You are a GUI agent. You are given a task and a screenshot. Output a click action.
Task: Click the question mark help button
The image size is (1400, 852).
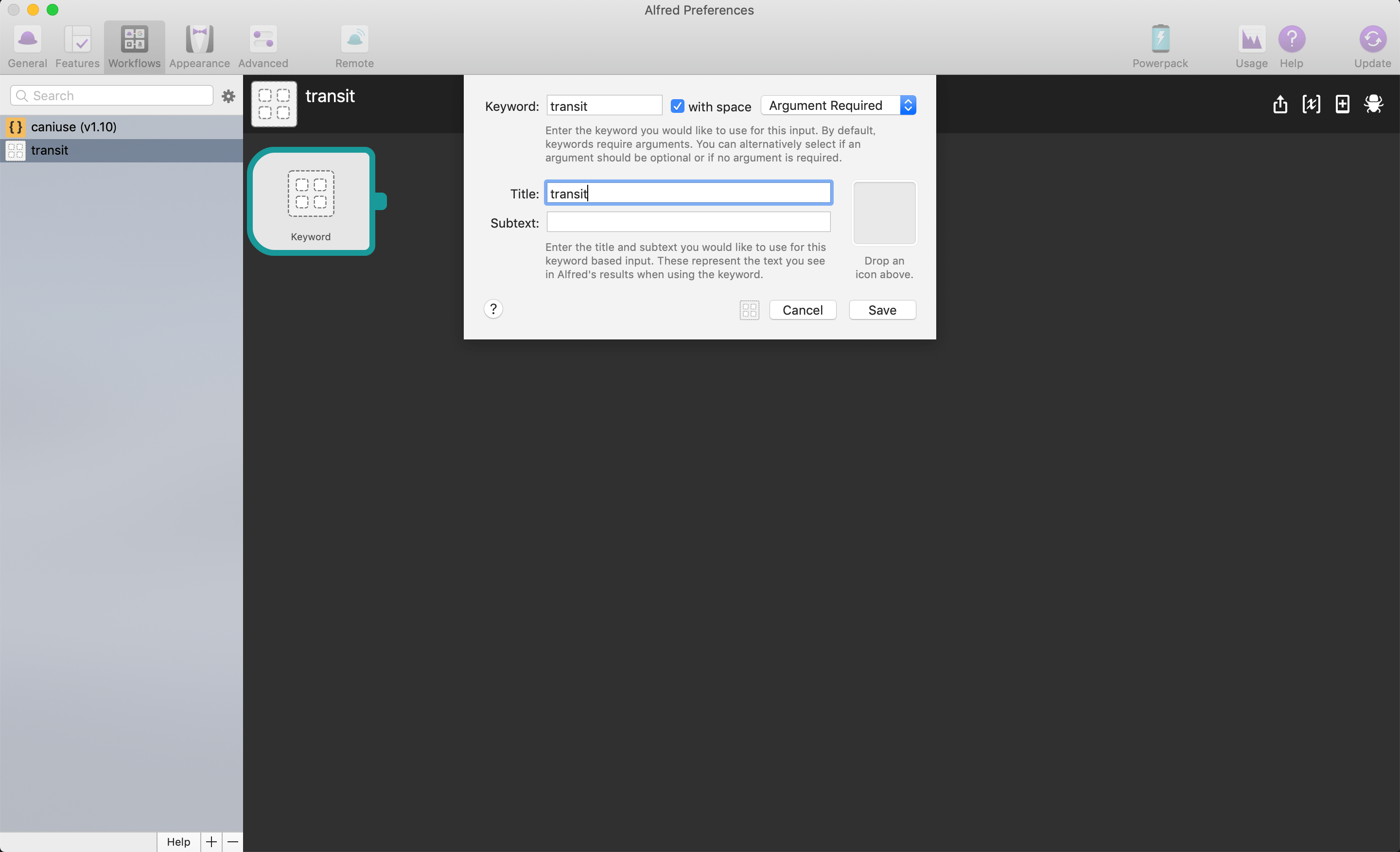[x=493, y=309]
